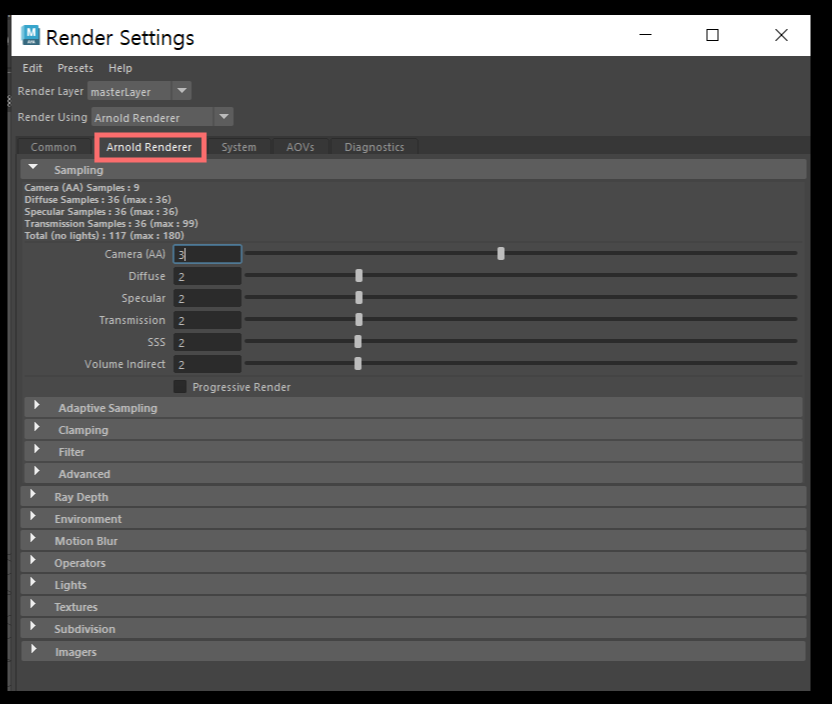Open the Edit menu

[32, 68]
